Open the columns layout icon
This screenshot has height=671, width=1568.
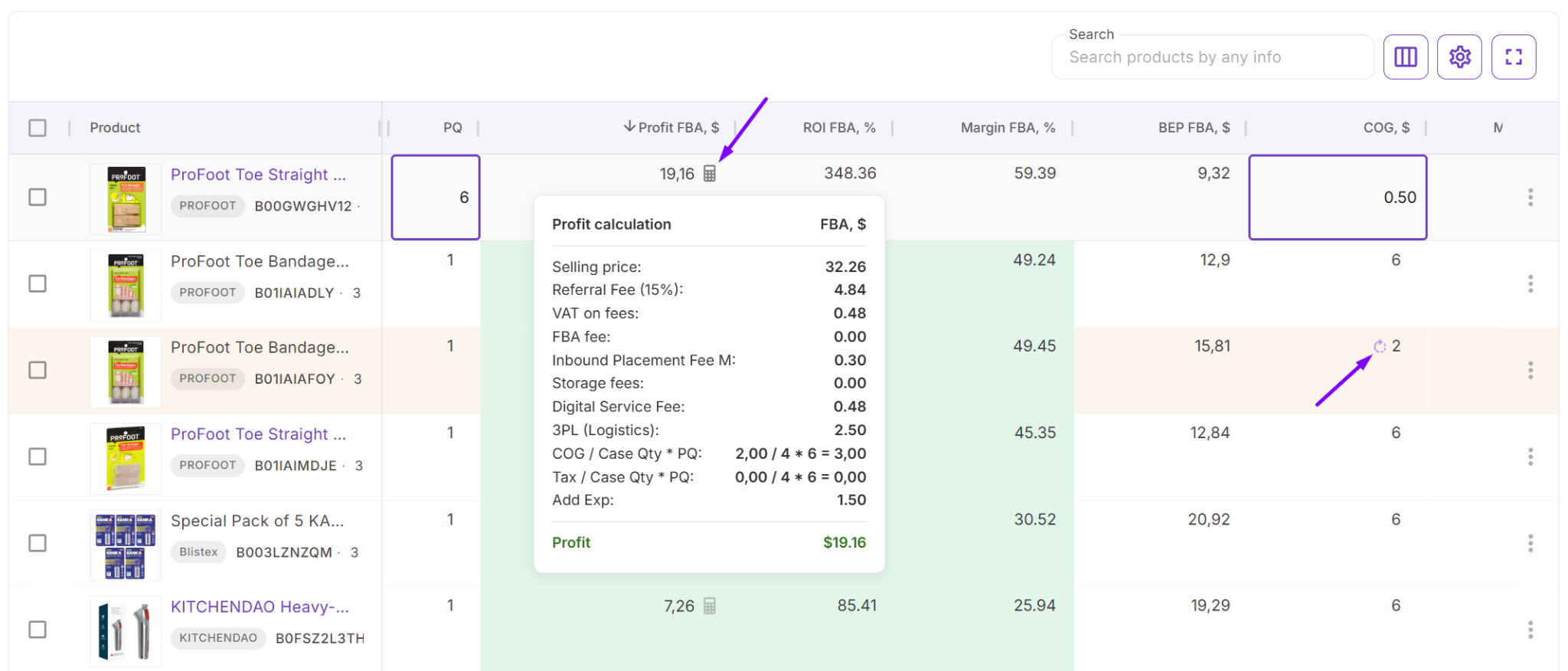click(x=1405, y=57)
